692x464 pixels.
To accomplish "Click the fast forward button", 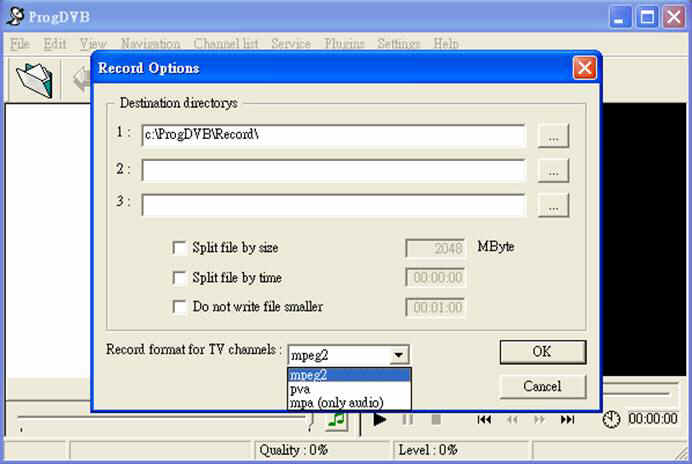I will (x=539, y=419).
